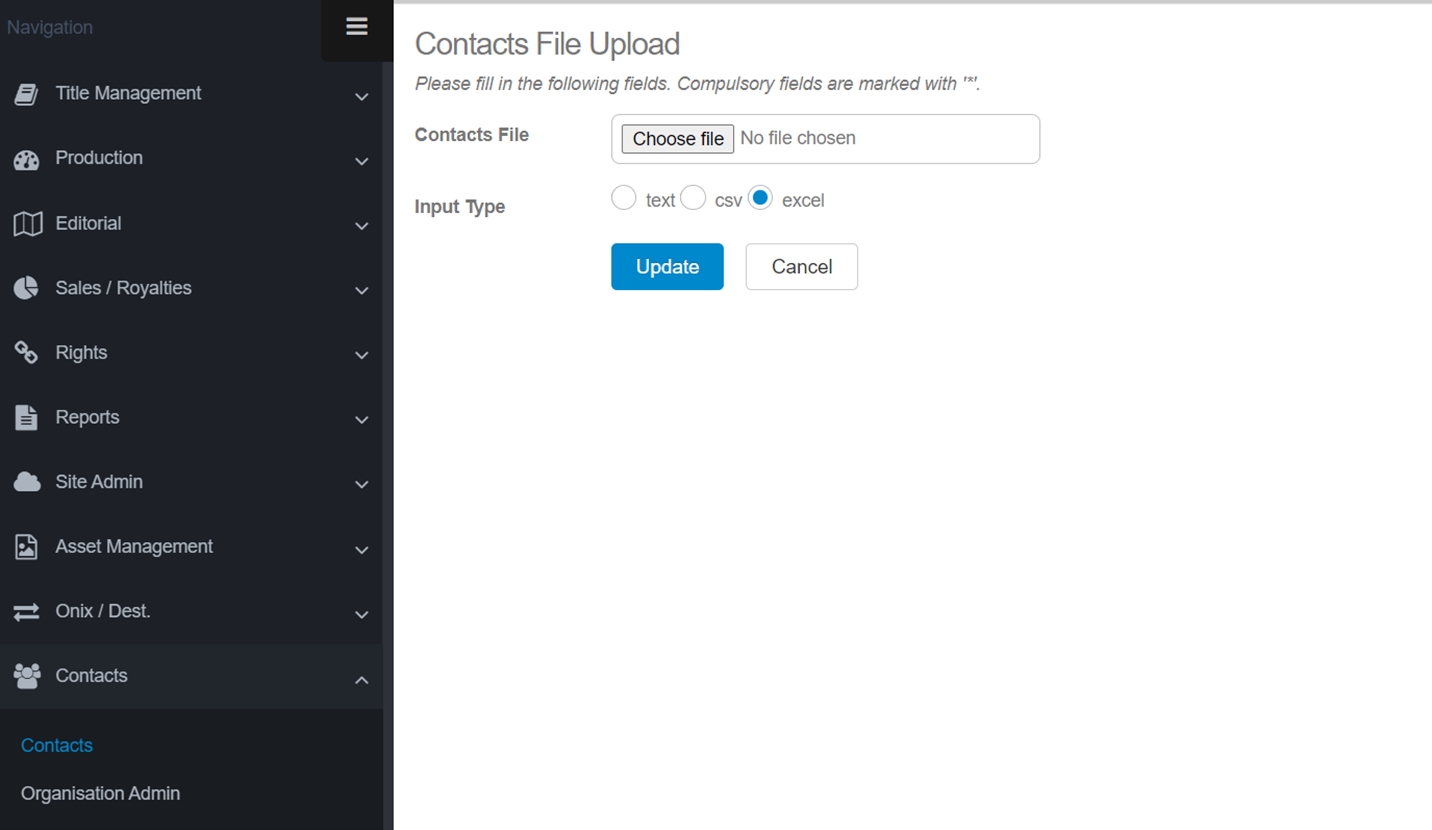
Task: Open the Reports menu label
Action: [x=87, y=417]
